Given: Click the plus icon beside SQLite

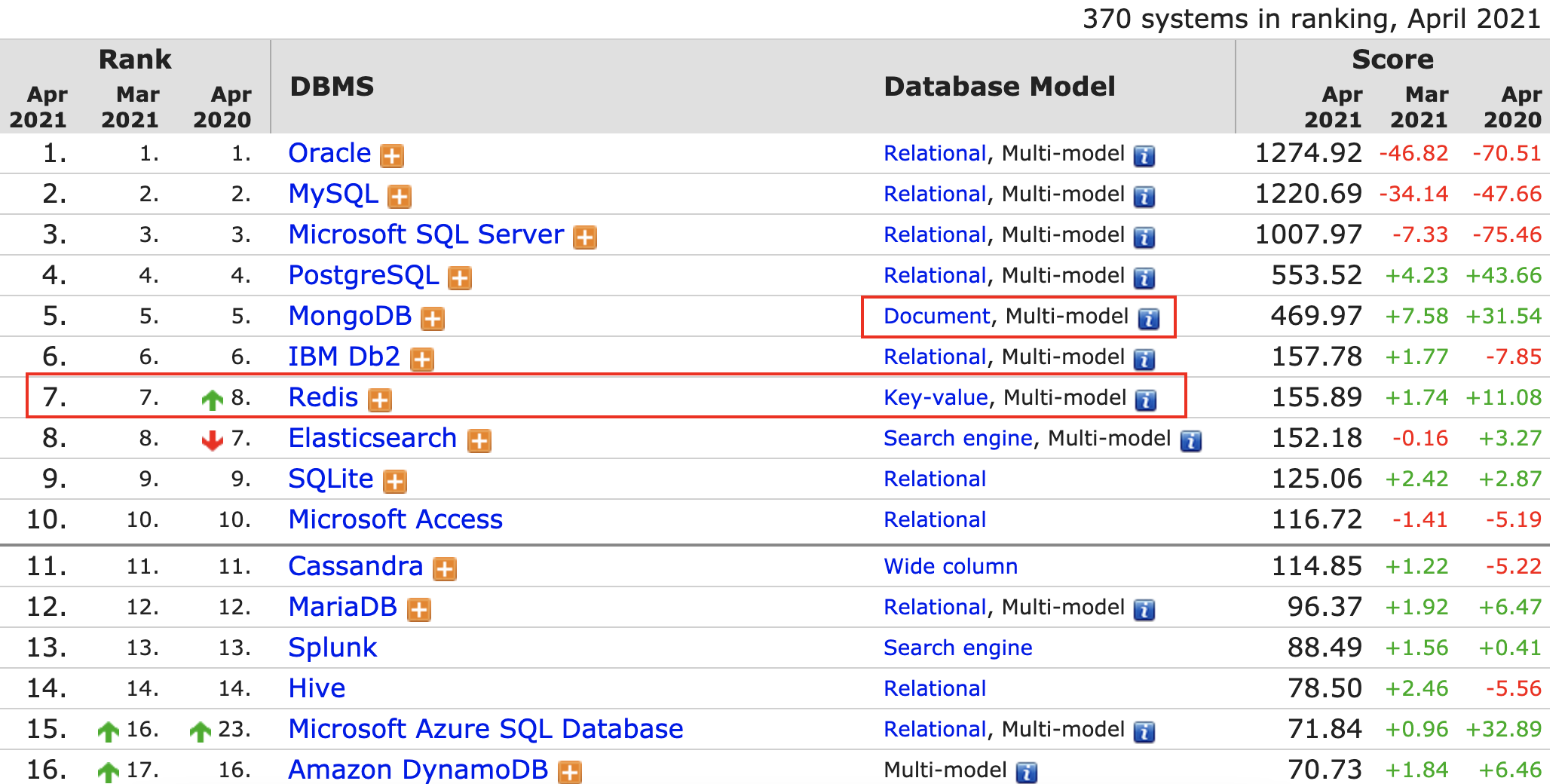Looking at the screenshot, I should tap(395, 482).
